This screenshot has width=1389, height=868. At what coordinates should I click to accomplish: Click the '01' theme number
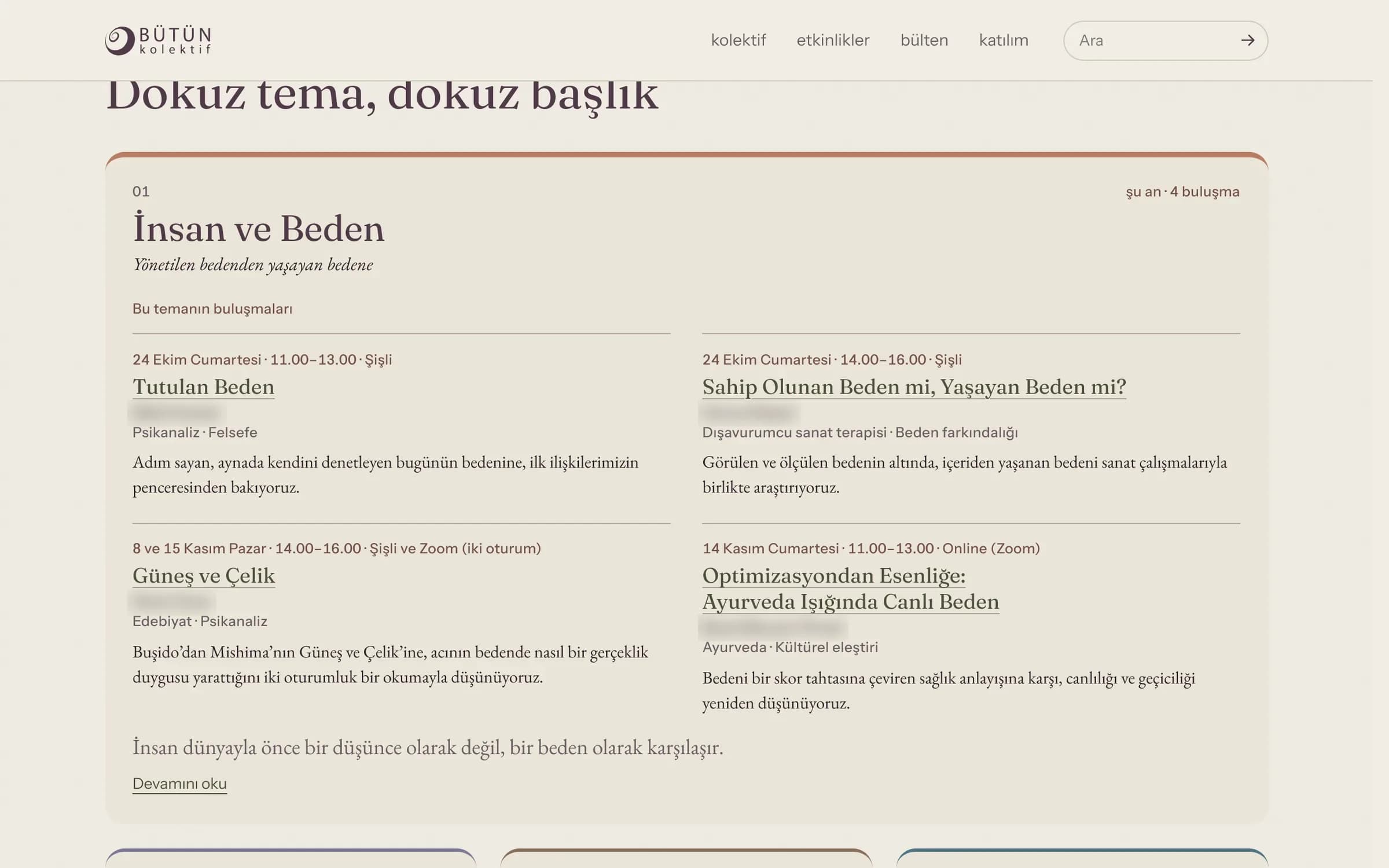(x=141, y=192)
